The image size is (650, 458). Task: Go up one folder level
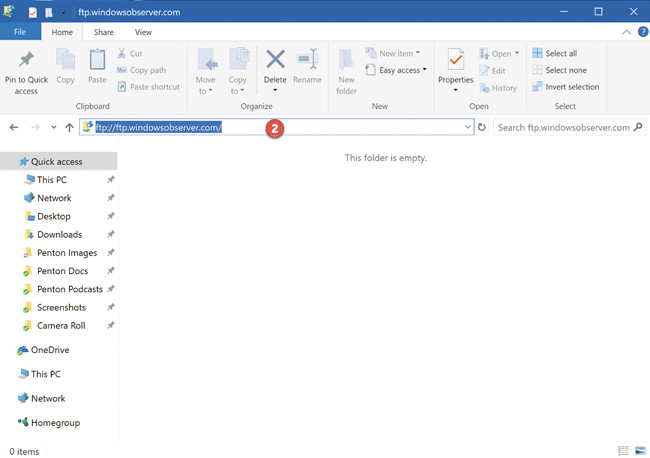[x=69, y=128]
